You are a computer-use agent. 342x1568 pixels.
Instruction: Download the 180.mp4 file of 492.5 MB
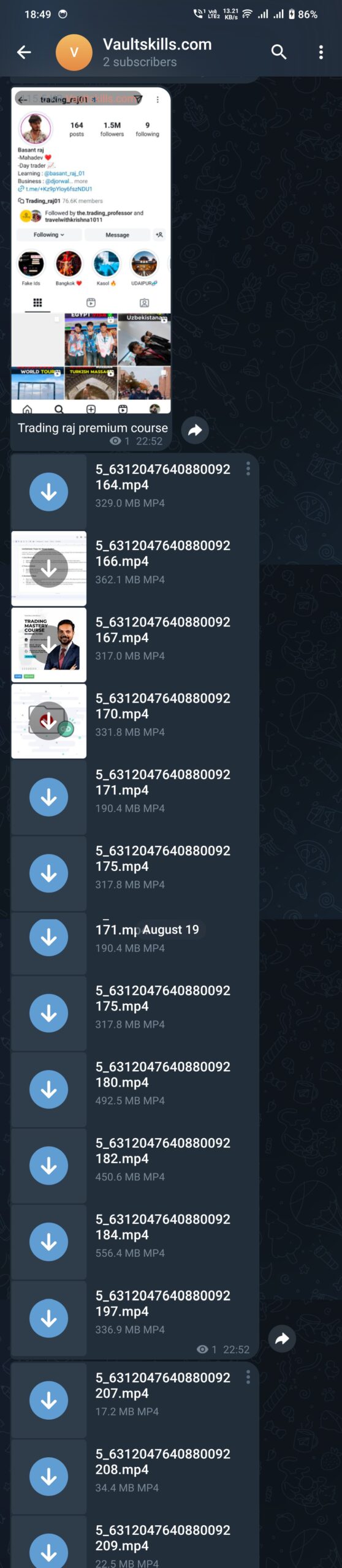49,1090
